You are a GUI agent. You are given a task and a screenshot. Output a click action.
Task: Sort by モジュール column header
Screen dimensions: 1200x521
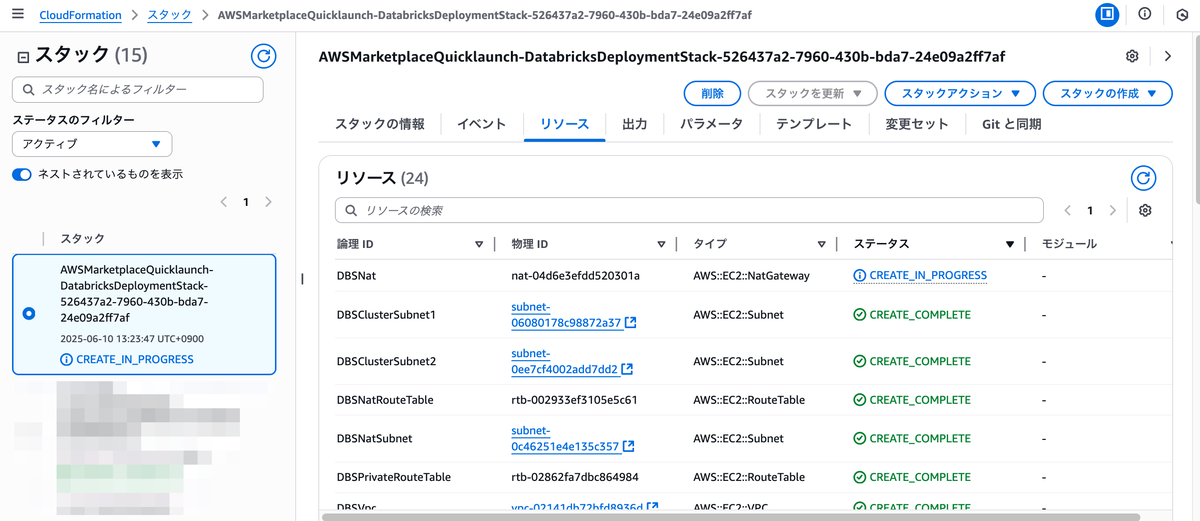coord(1069,244)
